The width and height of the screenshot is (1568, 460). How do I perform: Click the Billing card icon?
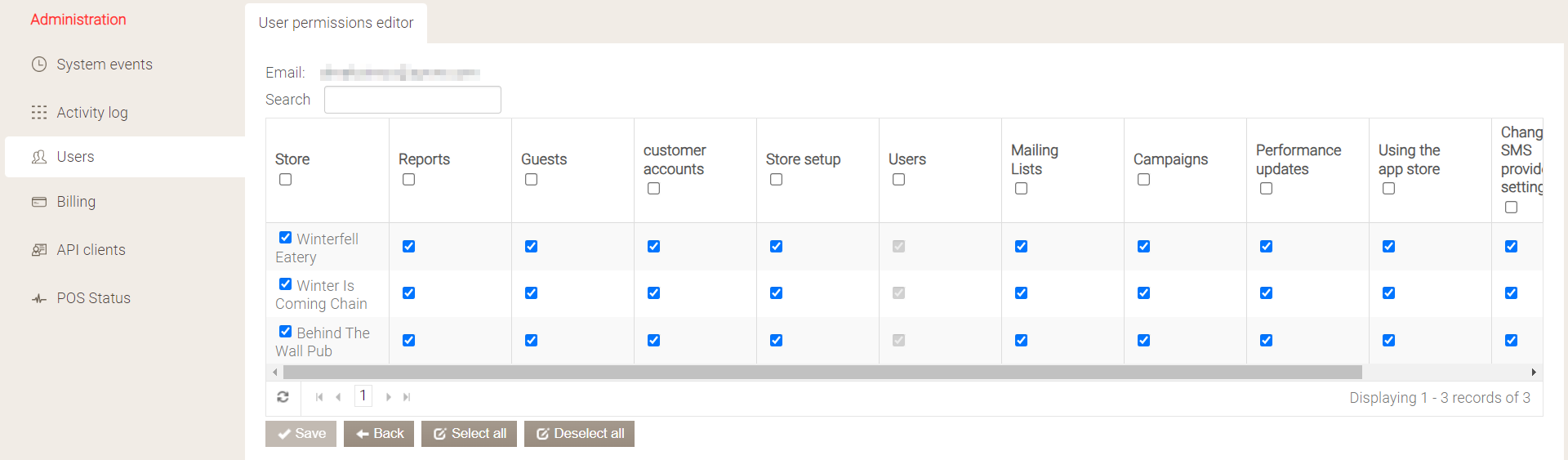coord(39,202)
